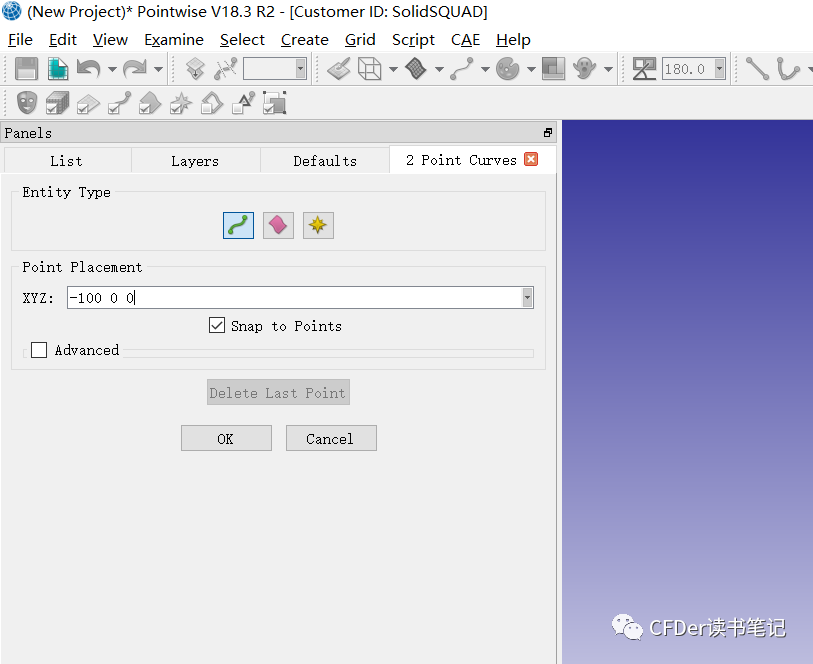This screenshot has height=664, width=813.
Task: Toggle the domain selection mask
Action: click(x=88, y=103)
